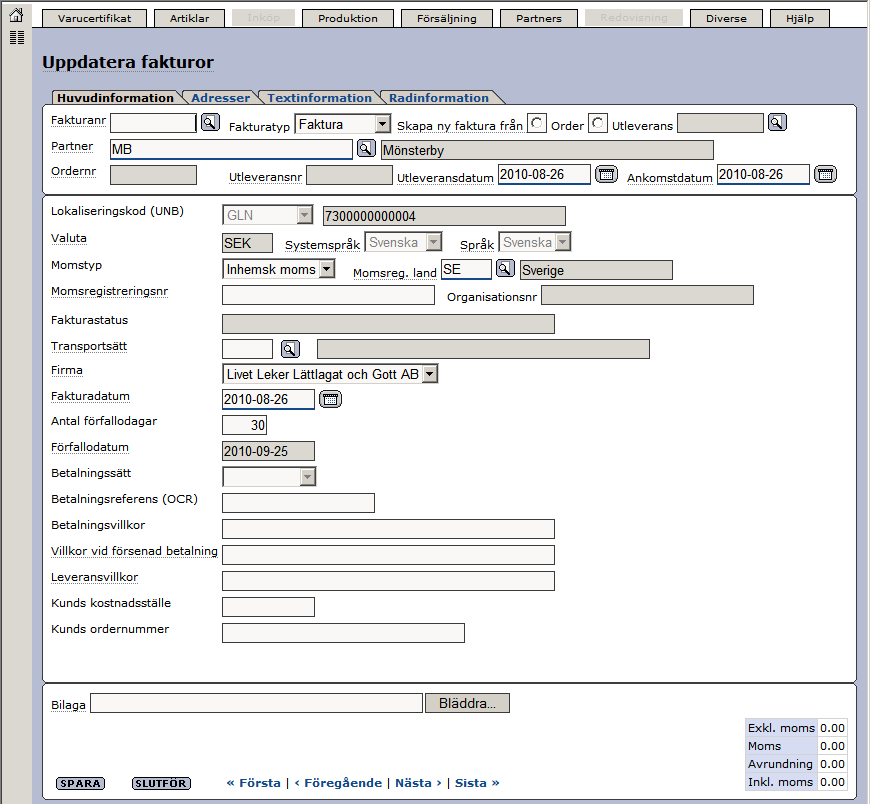
Task: Click the SLUTFÖR button
Action: [161, 783]
